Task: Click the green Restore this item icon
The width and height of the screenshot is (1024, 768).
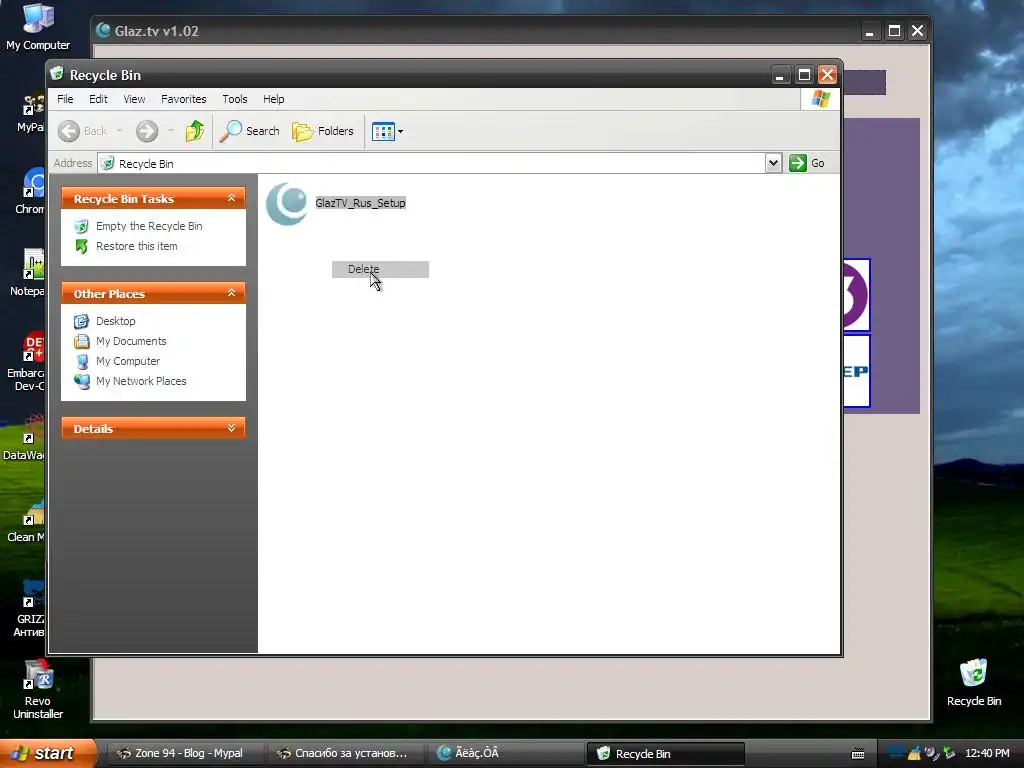Action: pyautogui.click(x=81, y=246)
